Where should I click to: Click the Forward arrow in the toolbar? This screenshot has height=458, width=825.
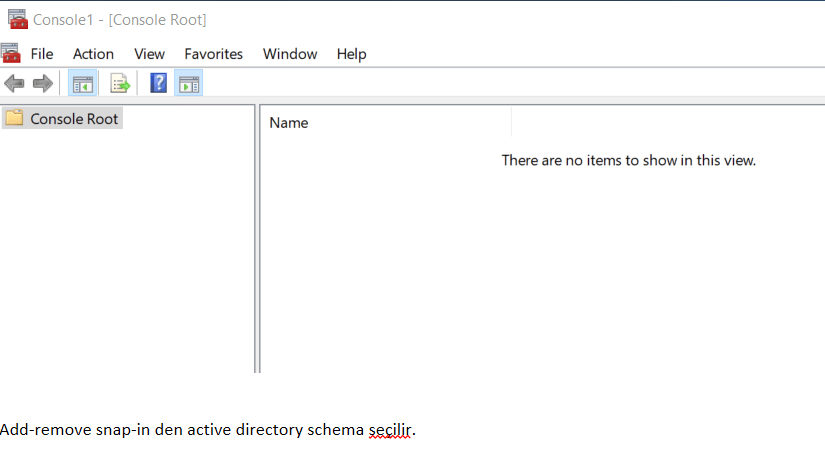(x=42, y=84)
